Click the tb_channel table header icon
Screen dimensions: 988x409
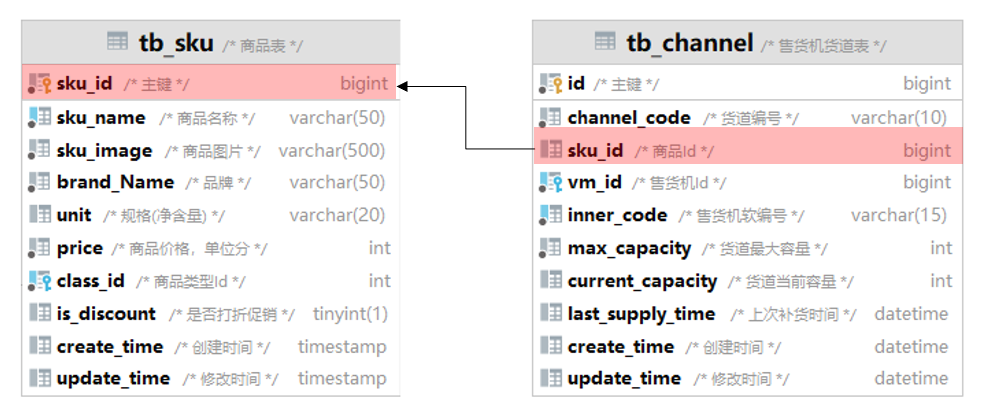click(x=605, y=41)
